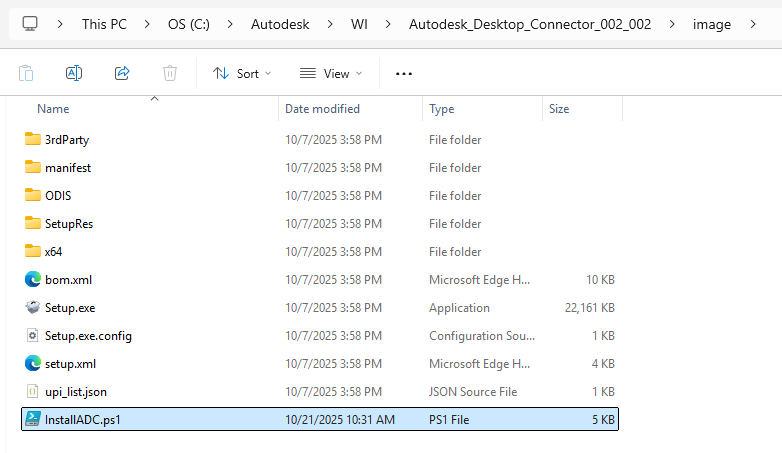
Task: Click the This PC monitor icon
Action: click(30, 24)
